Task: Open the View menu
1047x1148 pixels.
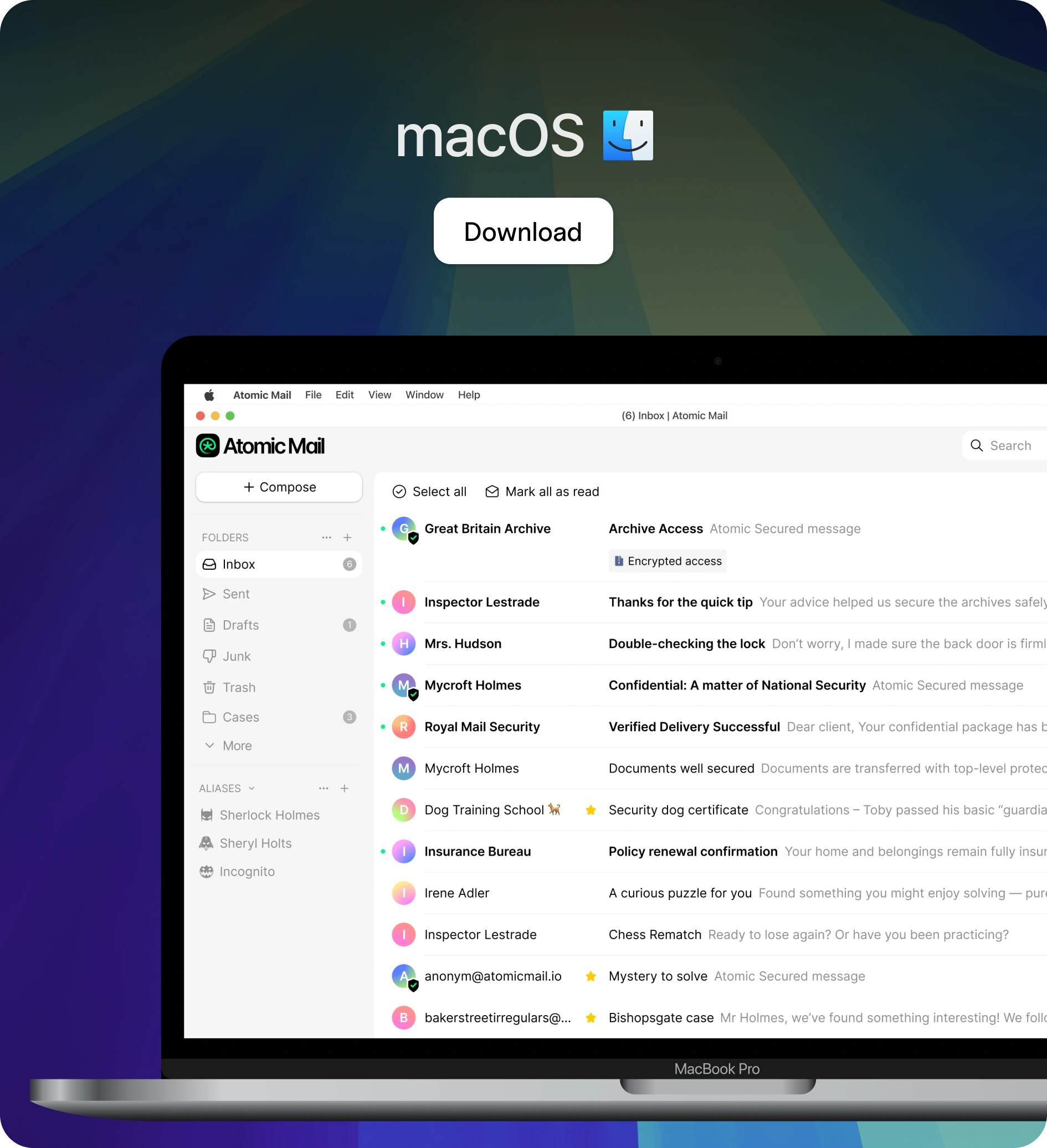Action: 379,395
